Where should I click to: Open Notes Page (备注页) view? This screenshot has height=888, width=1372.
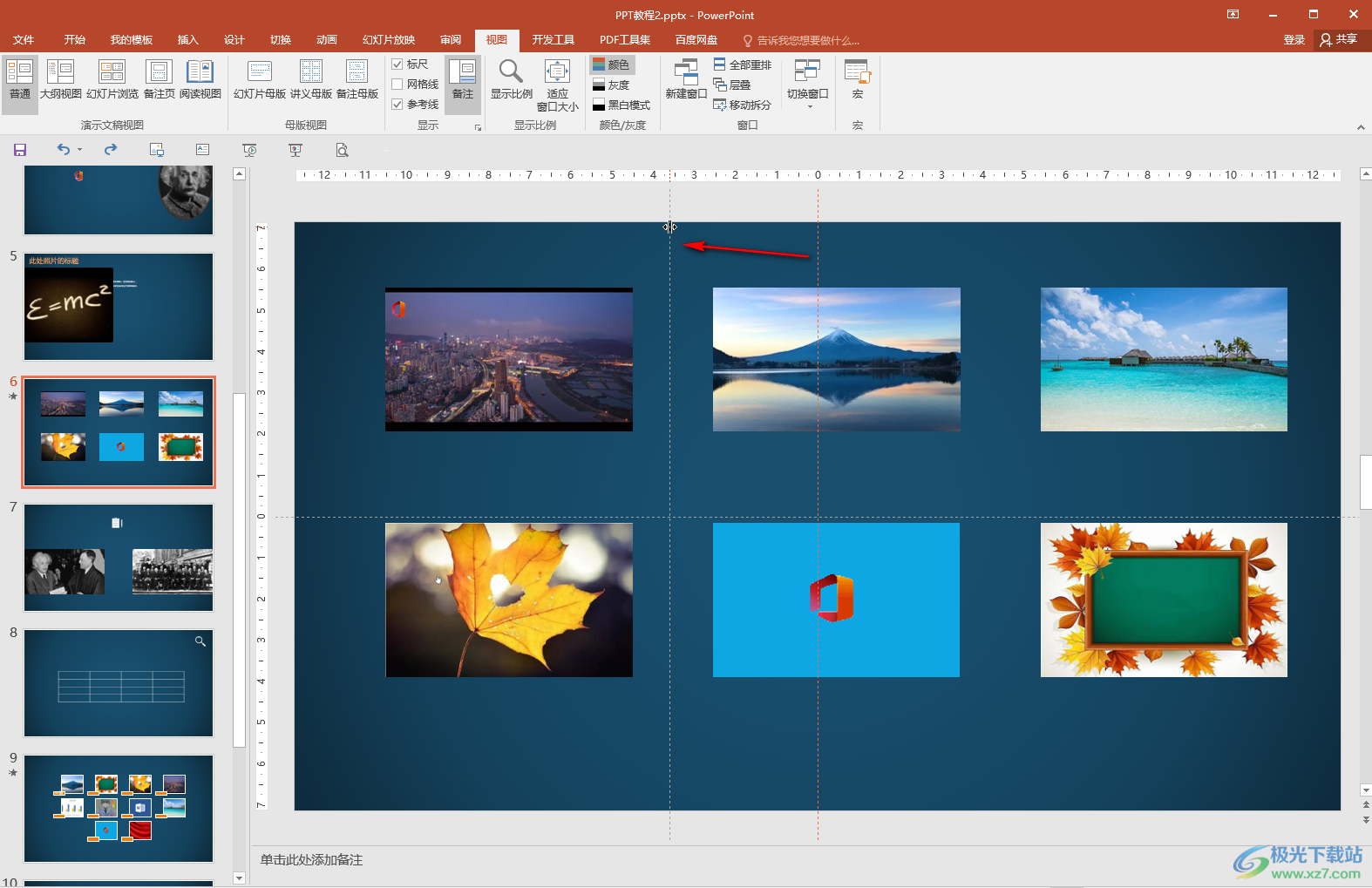(x=159, y=80)
